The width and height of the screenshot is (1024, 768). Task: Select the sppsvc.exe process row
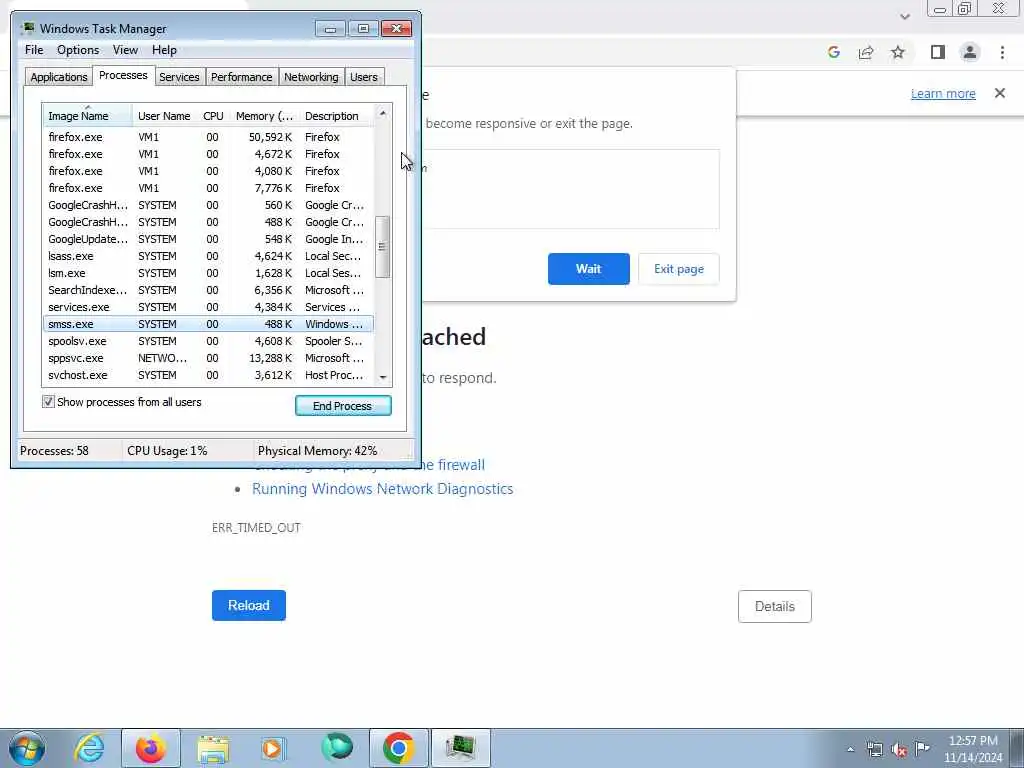208,358
